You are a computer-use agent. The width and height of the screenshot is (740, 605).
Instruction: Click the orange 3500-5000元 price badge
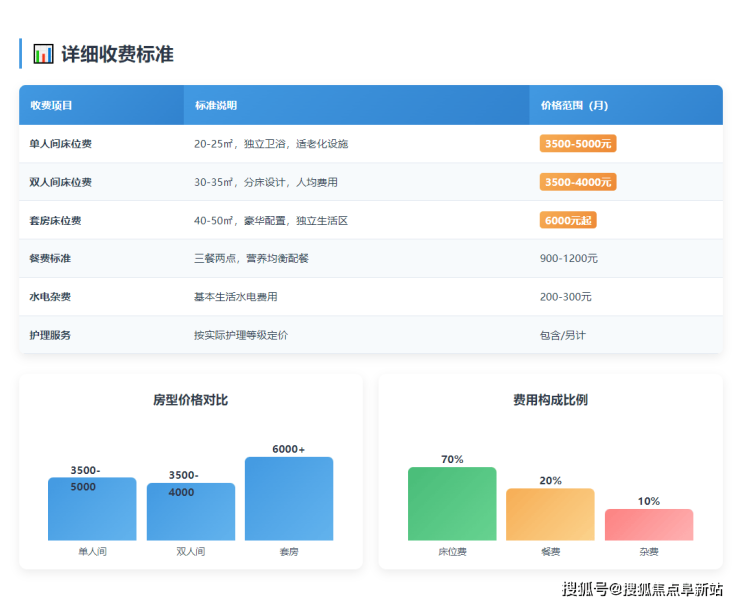coord(578,144)
